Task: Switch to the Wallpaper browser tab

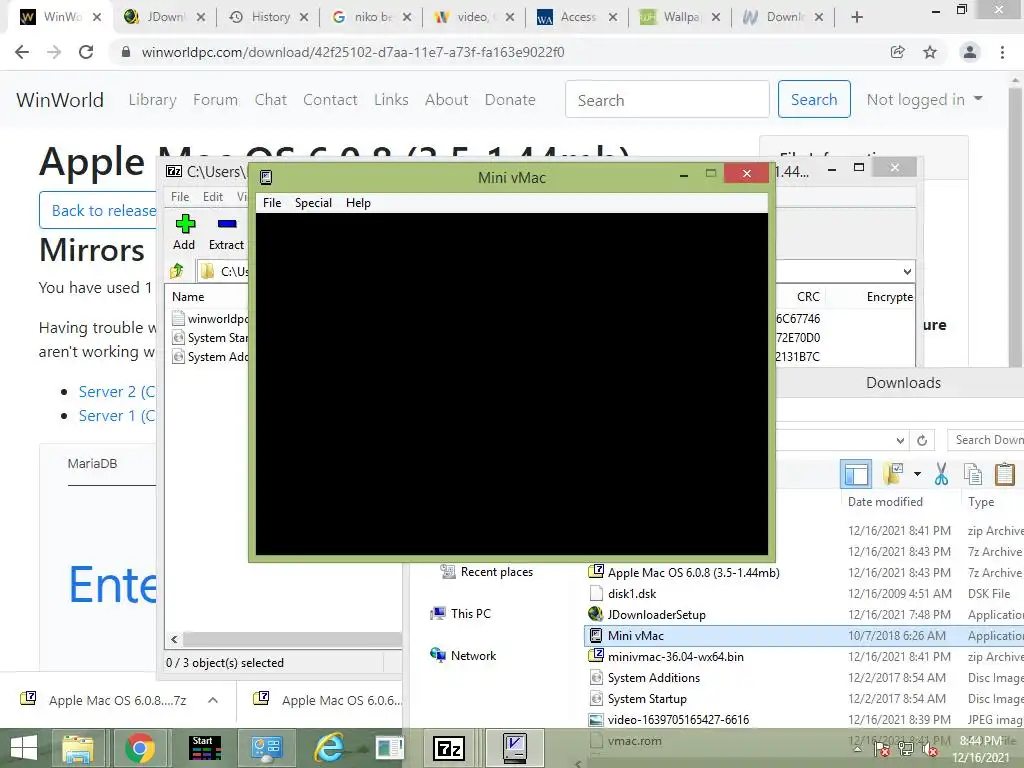Action: (681, 17)
